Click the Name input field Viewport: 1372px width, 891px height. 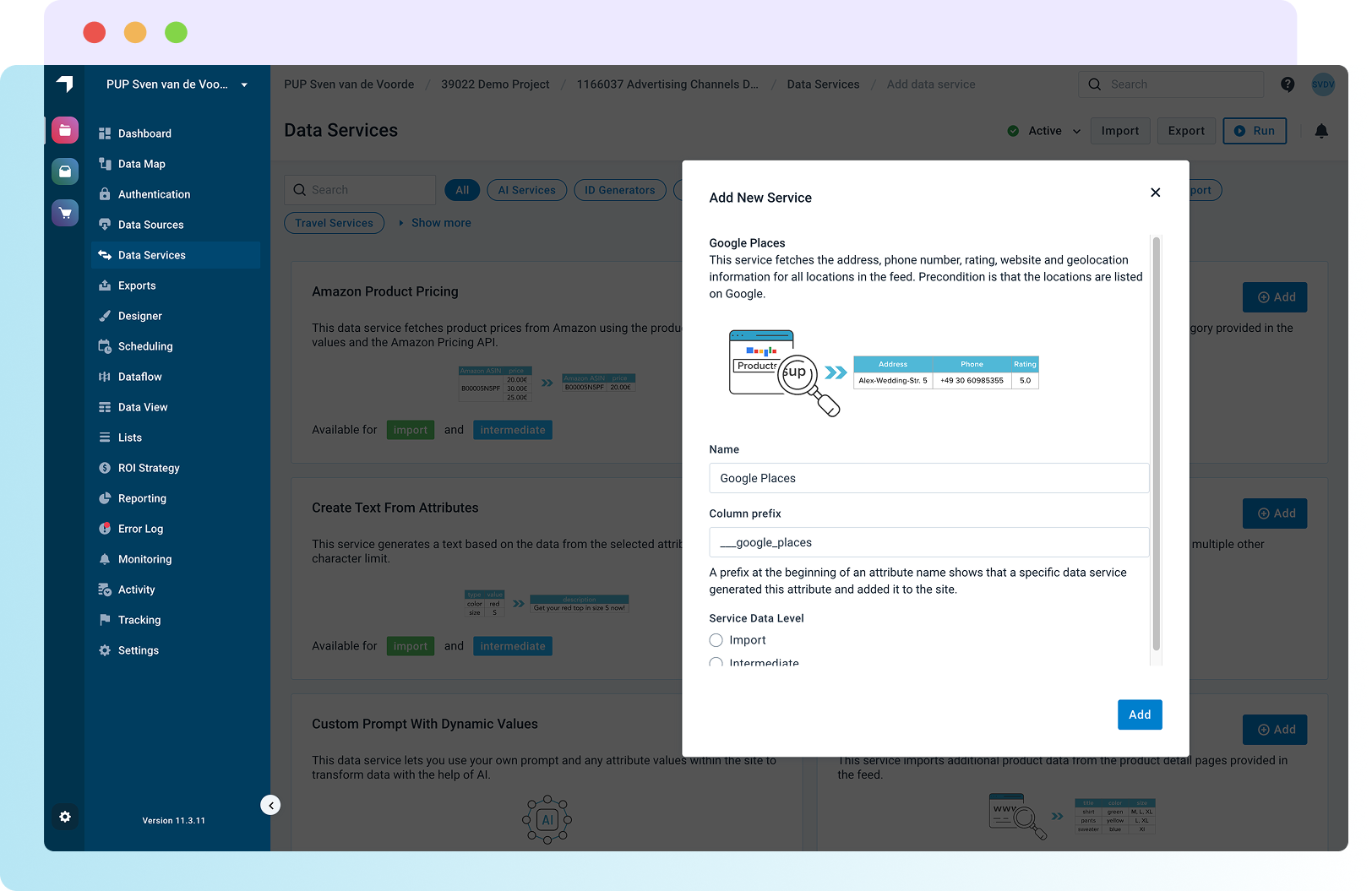929,478
